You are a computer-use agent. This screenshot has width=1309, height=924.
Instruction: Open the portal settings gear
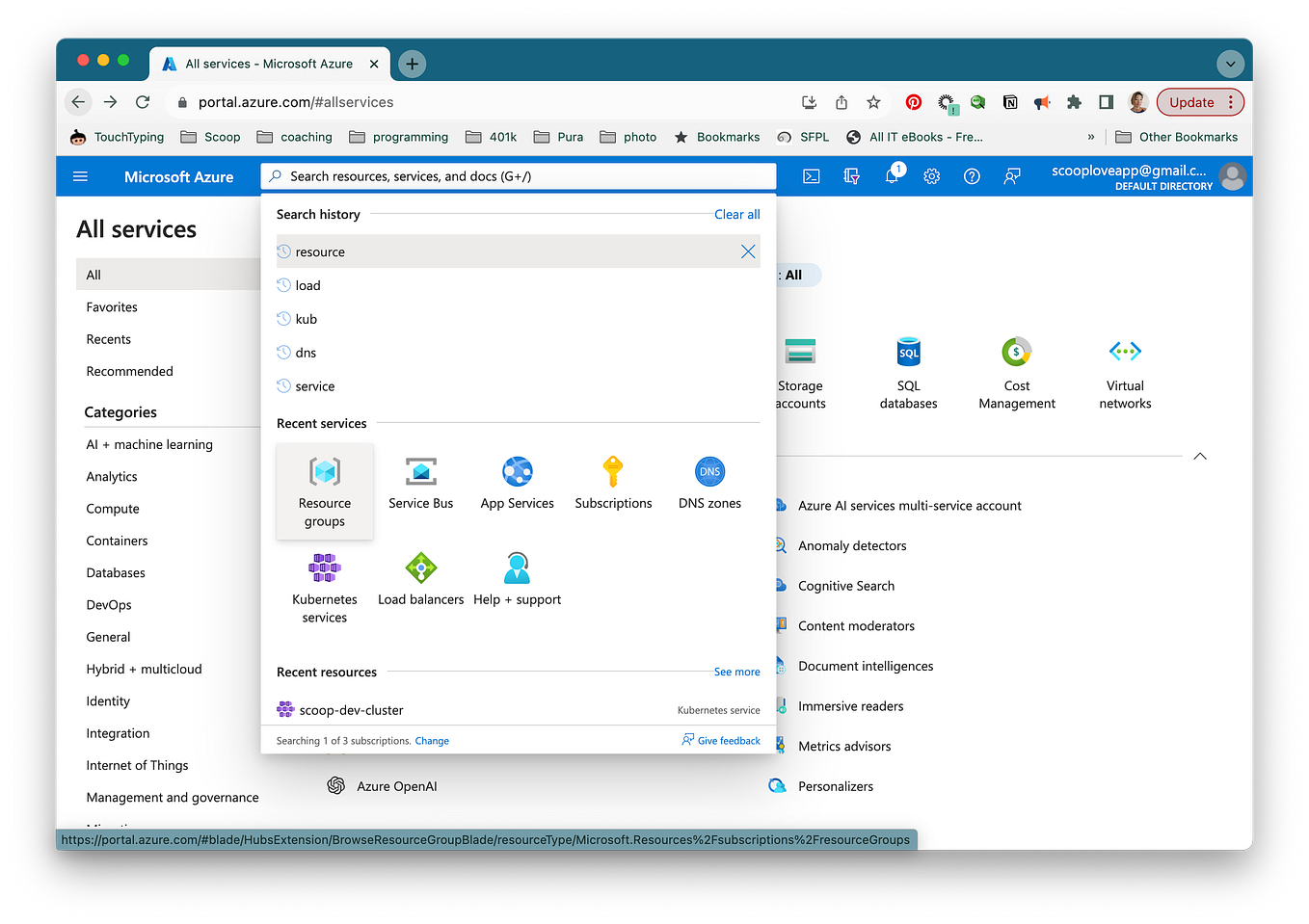(931, 176)
